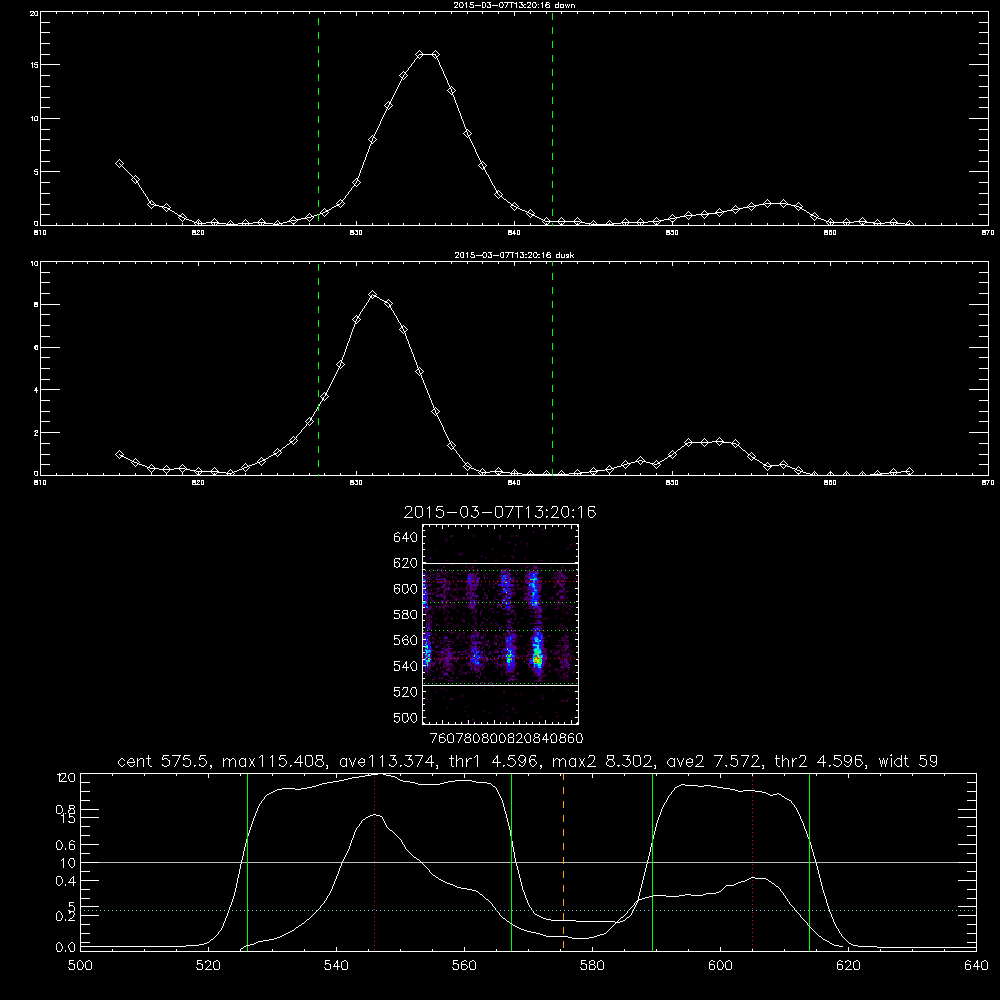Click the x-axis label '520' on the bottom plot
Viewport: 1000px width, 1000px height.
click(x=208, y=966)
